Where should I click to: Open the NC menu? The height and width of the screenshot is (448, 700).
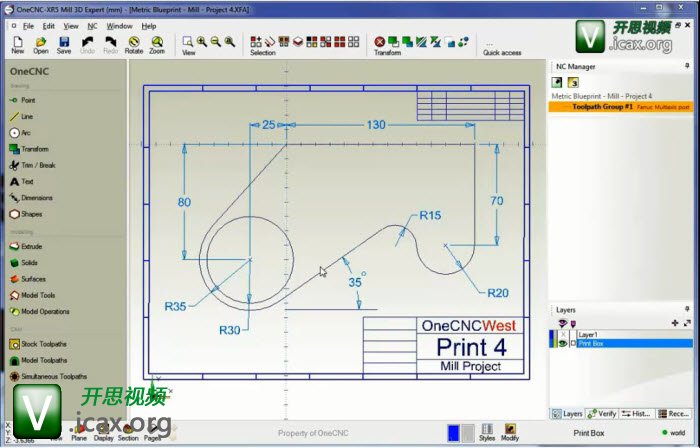pos(92,26)
